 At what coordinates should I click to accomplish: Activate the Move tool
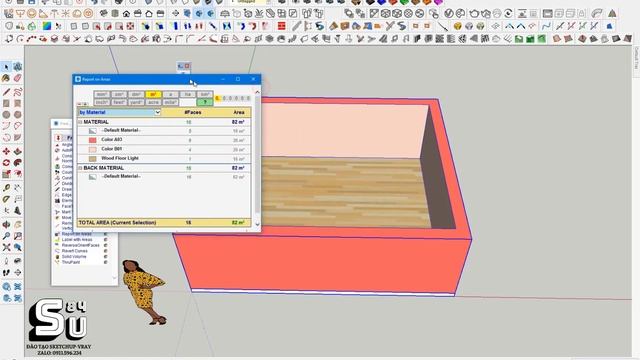[6, 151]
